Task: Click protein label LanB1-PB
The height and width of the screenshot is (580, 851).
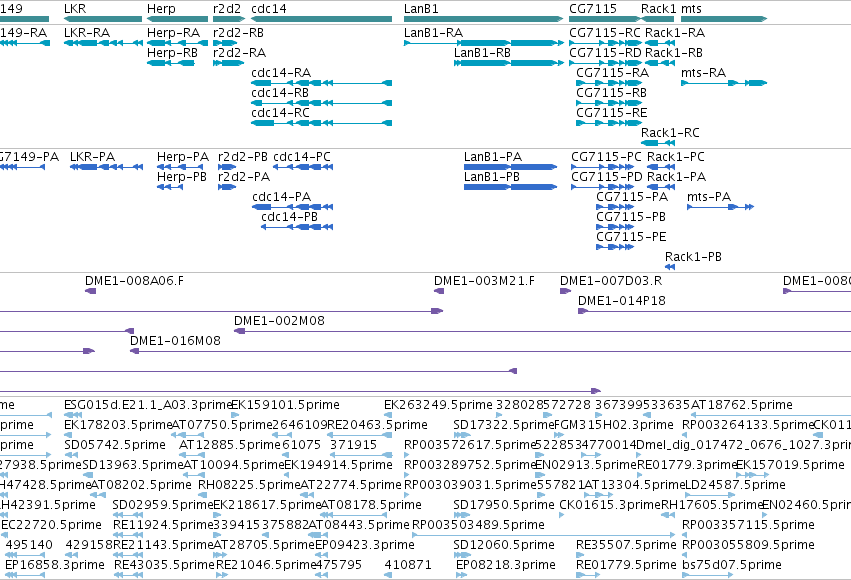Action: 492,177
